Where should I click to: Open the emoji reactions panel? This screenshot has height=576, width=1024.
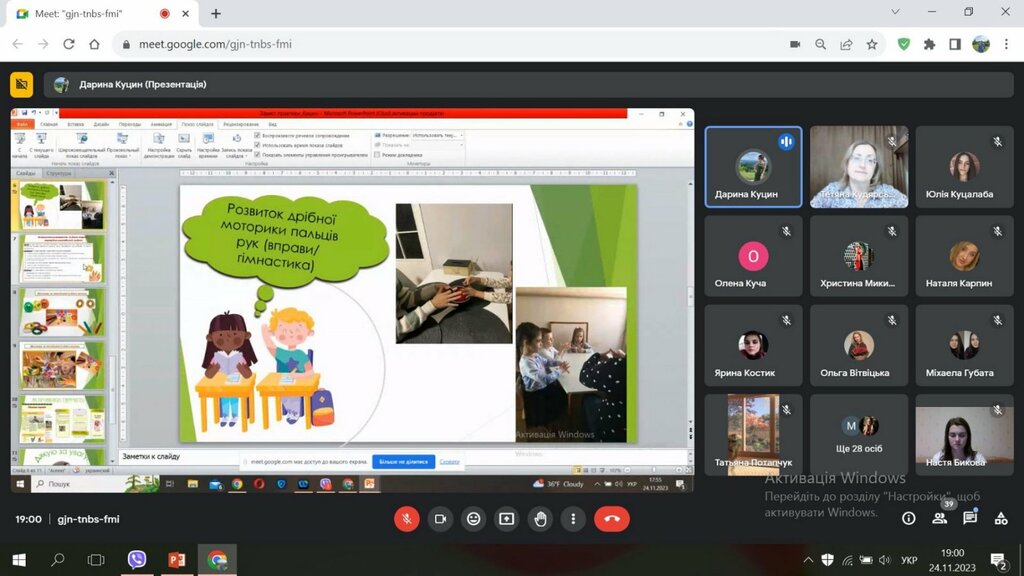click(x=473, y=518)
